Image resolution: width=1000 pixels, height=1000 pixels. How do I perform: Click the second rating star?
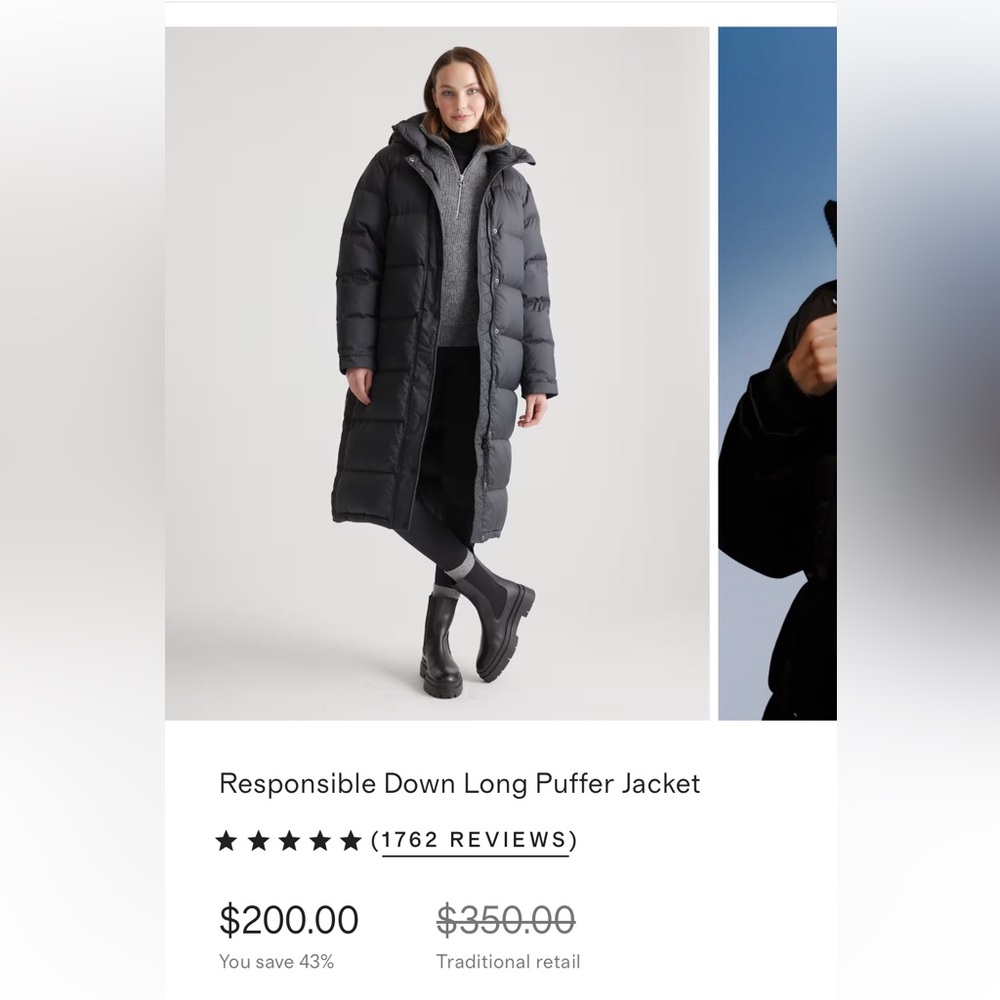click(x=258, y=841)
